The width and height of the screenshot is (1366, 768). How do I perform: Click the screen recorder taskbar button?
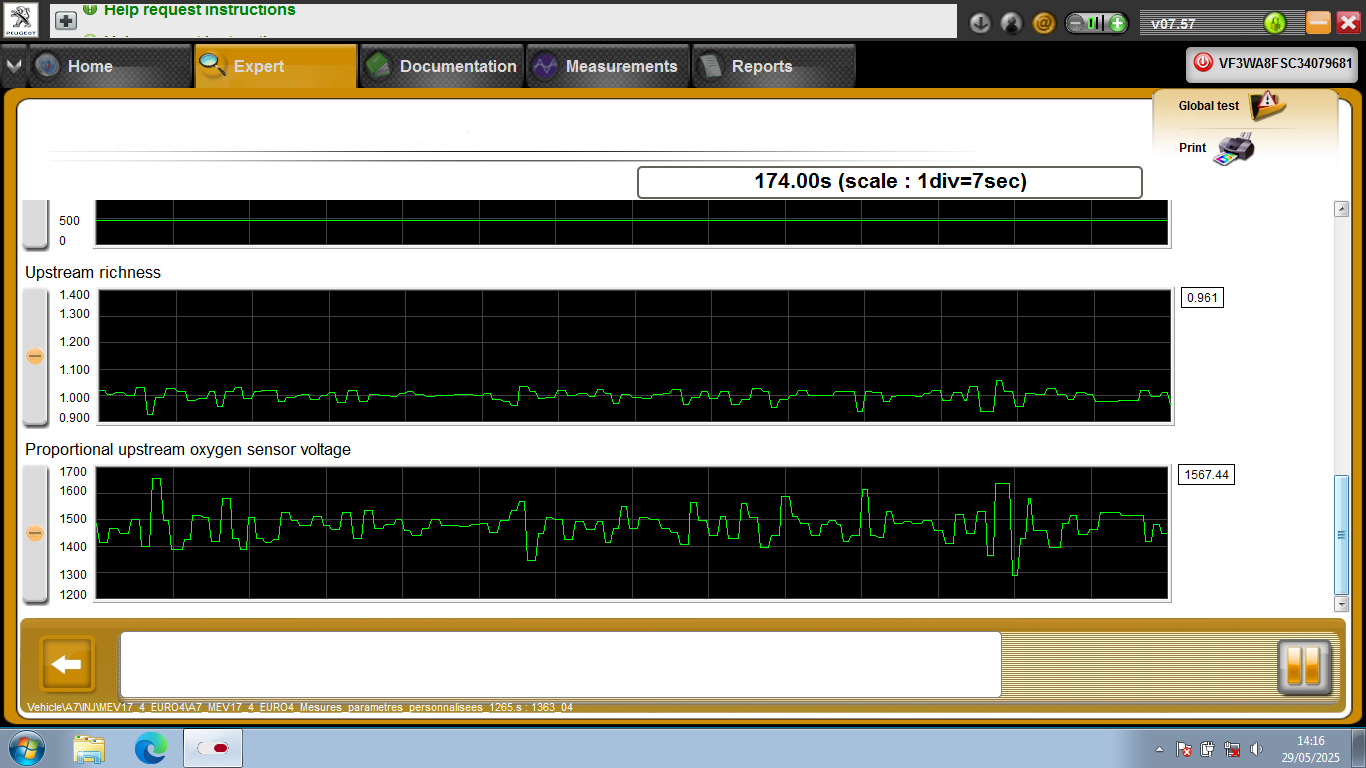coord(213,748)
